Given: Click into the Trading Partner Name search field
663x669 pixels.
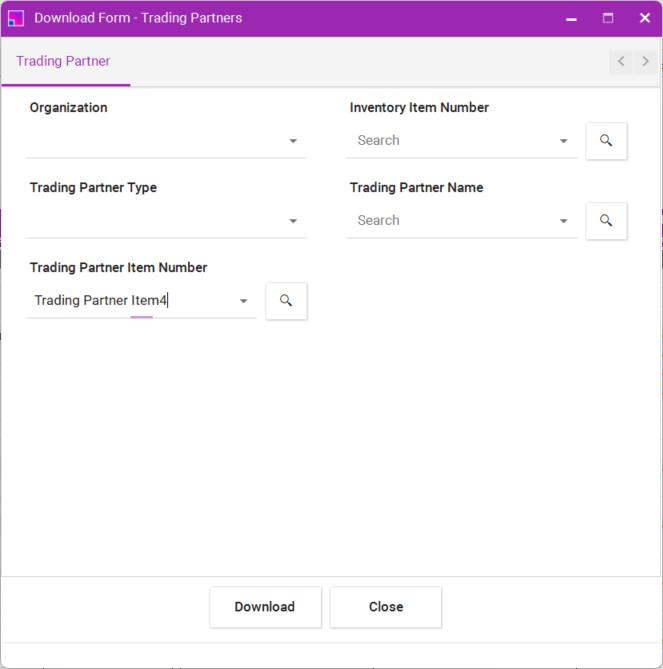Looking at the screenshot, I should 450,221.
